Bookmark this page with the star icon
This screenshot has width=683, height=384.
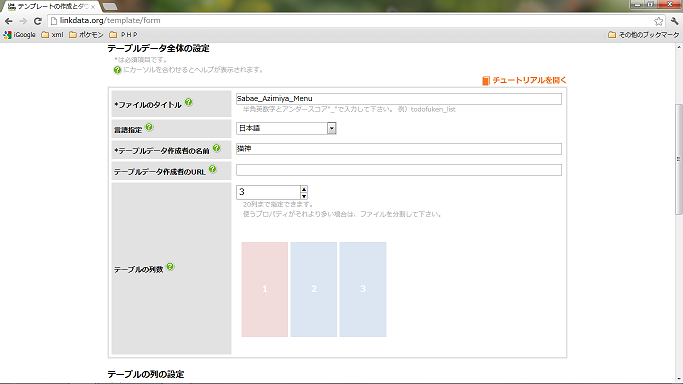pyautogui.click(x=658, y=20)
